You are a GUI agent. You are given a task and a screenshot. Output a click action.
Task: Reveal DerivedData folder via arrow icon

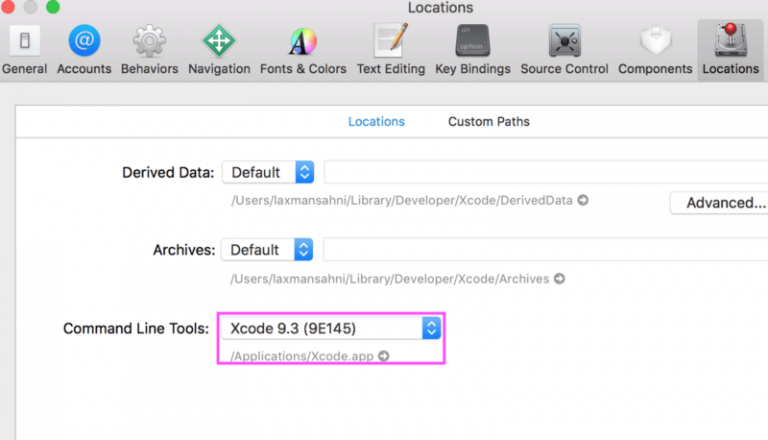583,200
